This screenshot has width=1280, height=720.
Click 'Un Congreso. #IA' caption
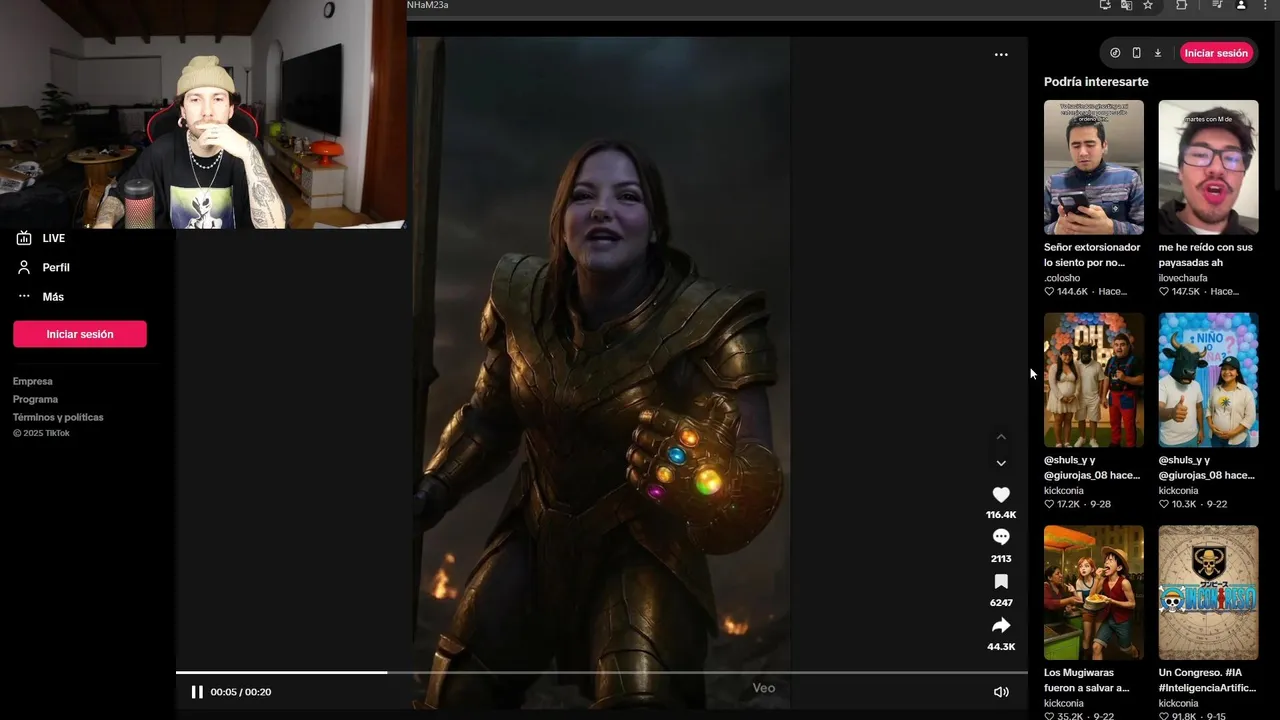(x=1206, y=681)
